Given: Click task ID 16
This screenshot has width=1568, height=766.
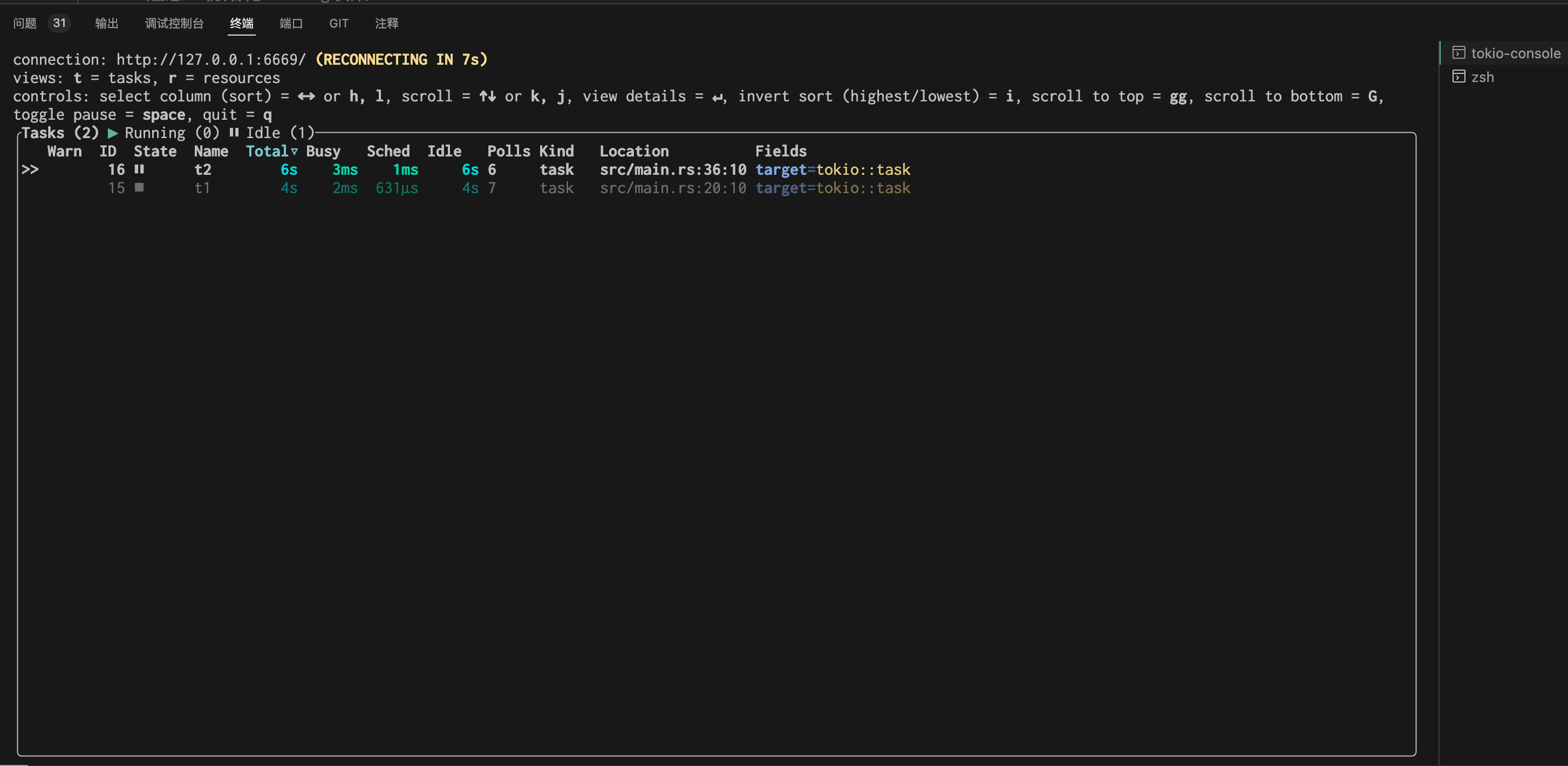Looking at the screenshot, I should 116,170.
